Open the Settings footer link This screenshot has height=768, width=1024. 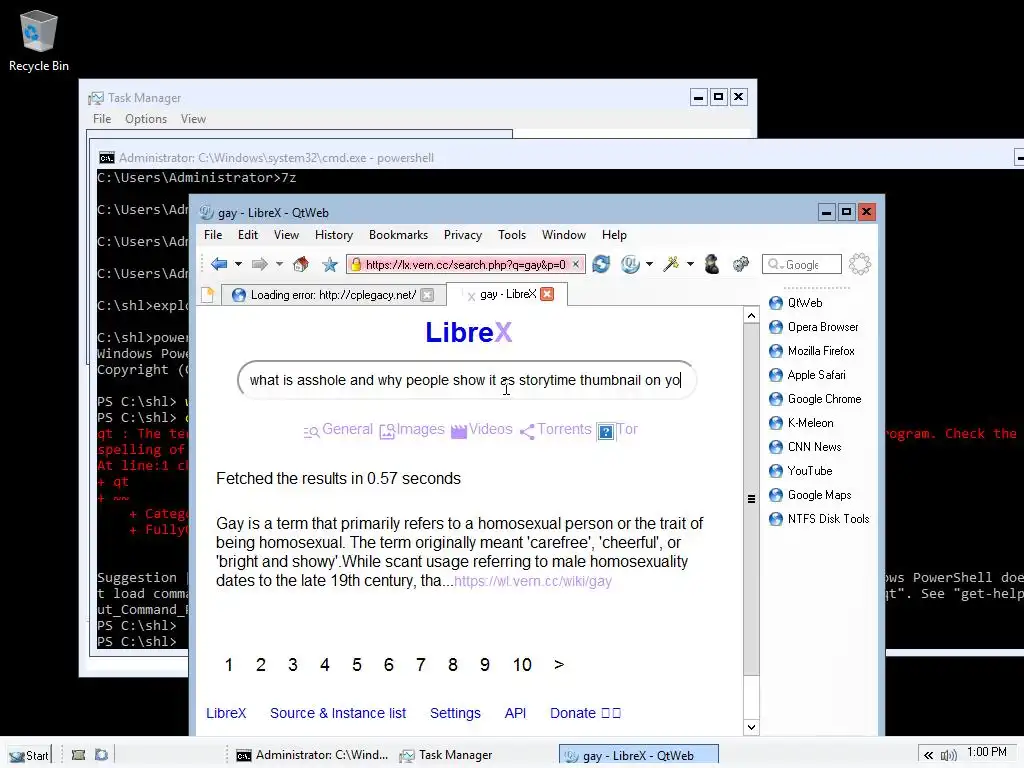(x=455, y=713)
